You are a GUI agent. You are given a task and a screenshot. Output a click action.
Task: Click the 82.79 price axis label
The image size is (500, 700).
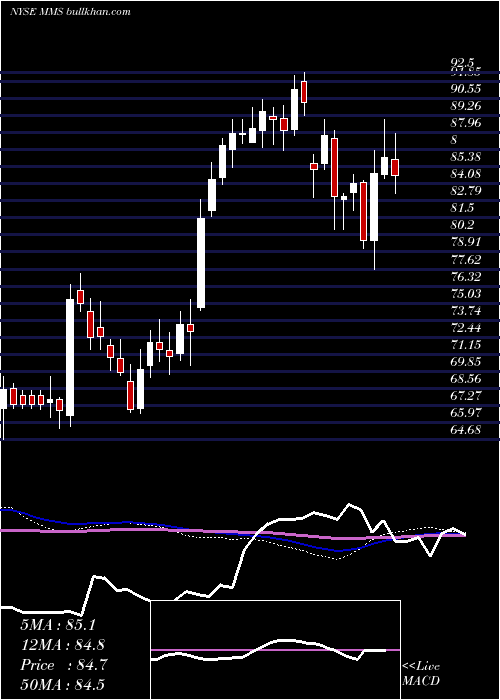pyautogui.click(x=466, y=191)
